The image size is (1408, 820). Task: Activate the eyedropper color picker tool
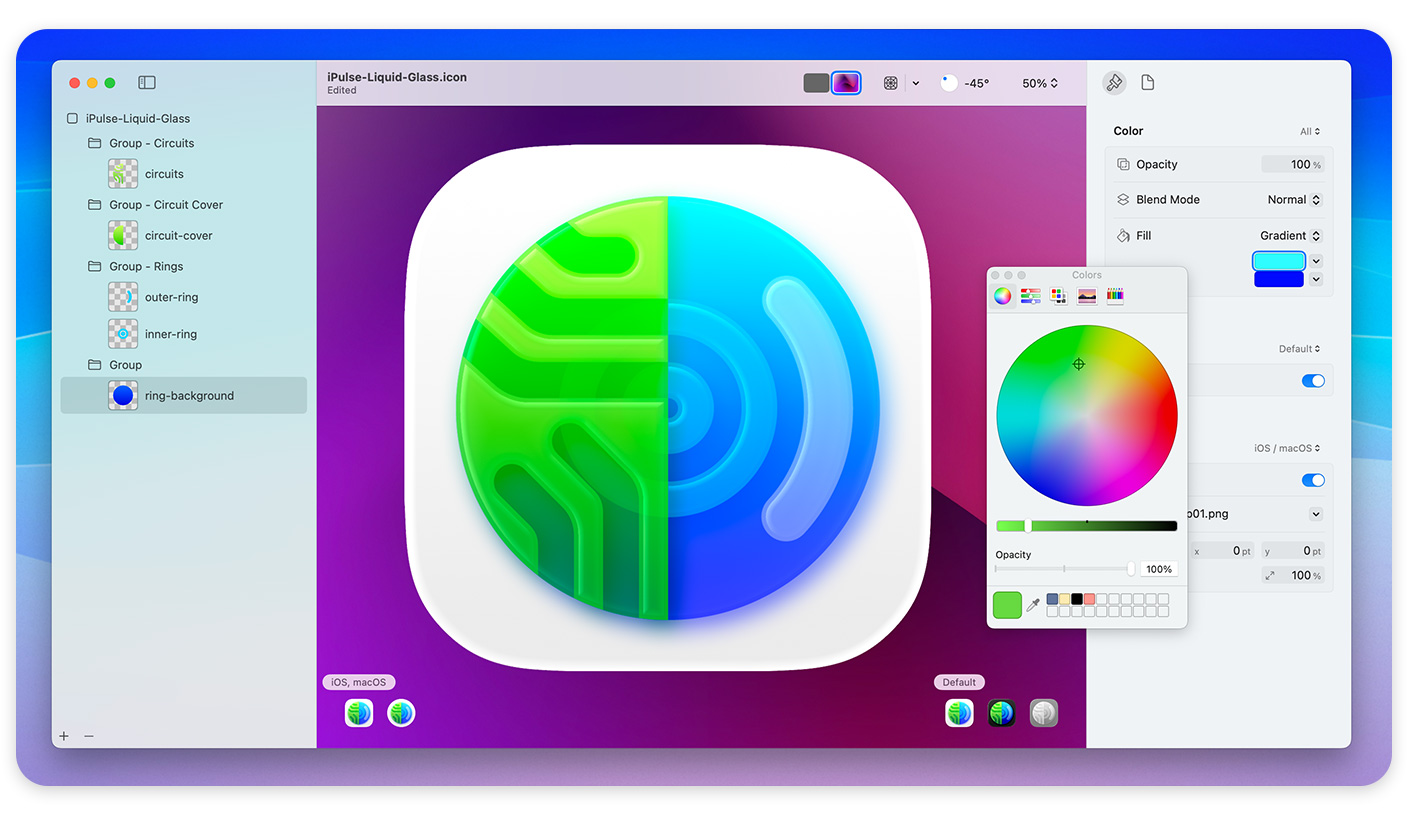point(1033,605)
